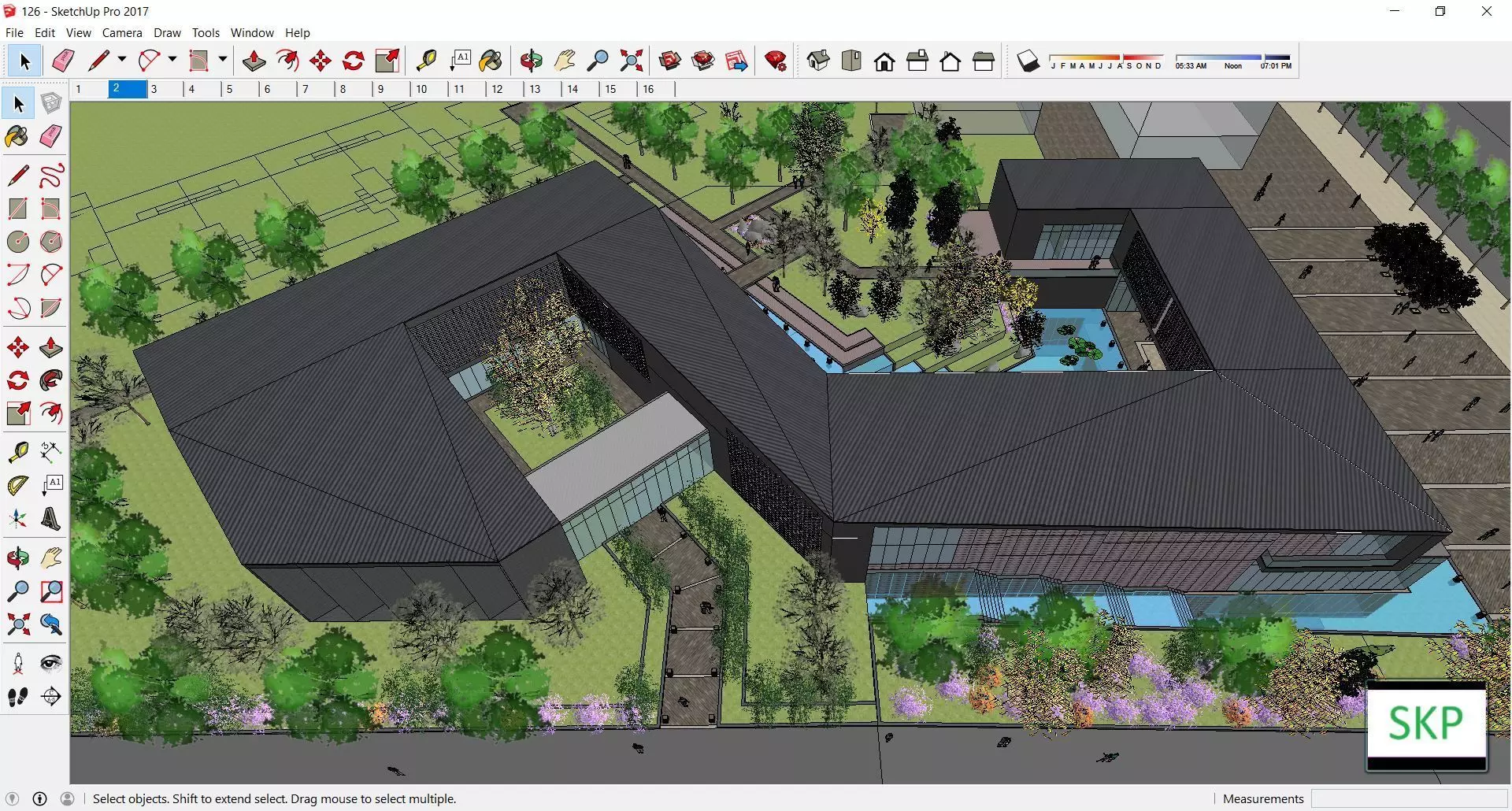Screen dimensions: 1512x811
Task: Select Zoom Window tool in left toolbar
Action: (51, 591)
